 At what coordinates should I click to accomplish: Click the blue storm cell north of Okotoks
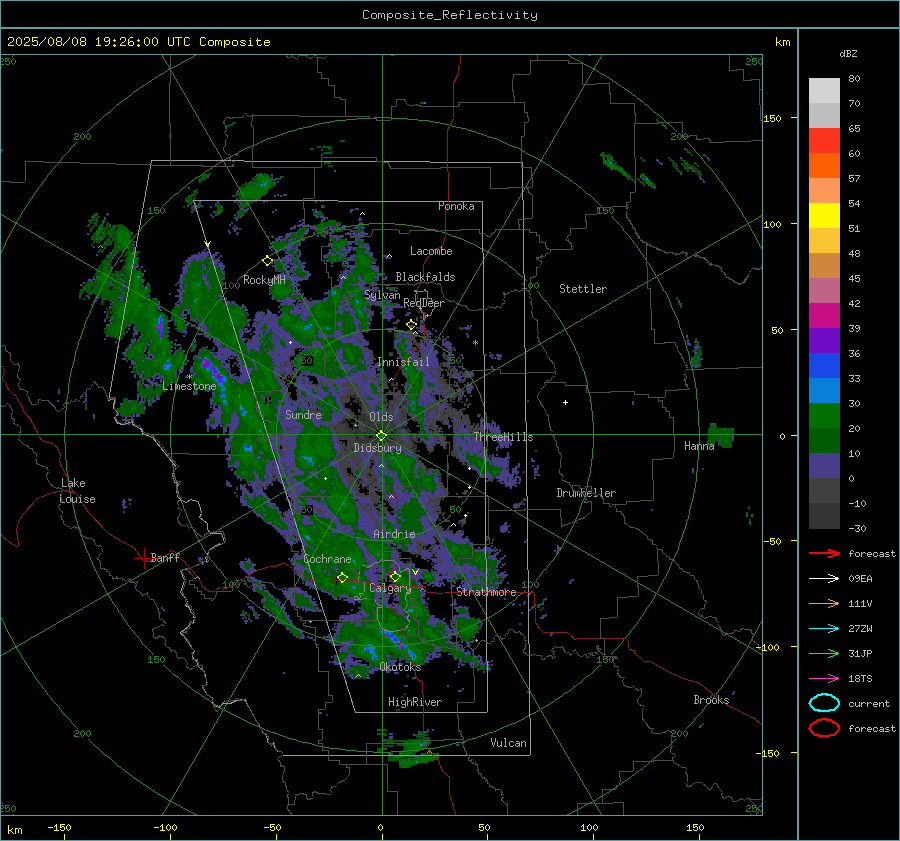pyautogui.click(x=400, y=643)
